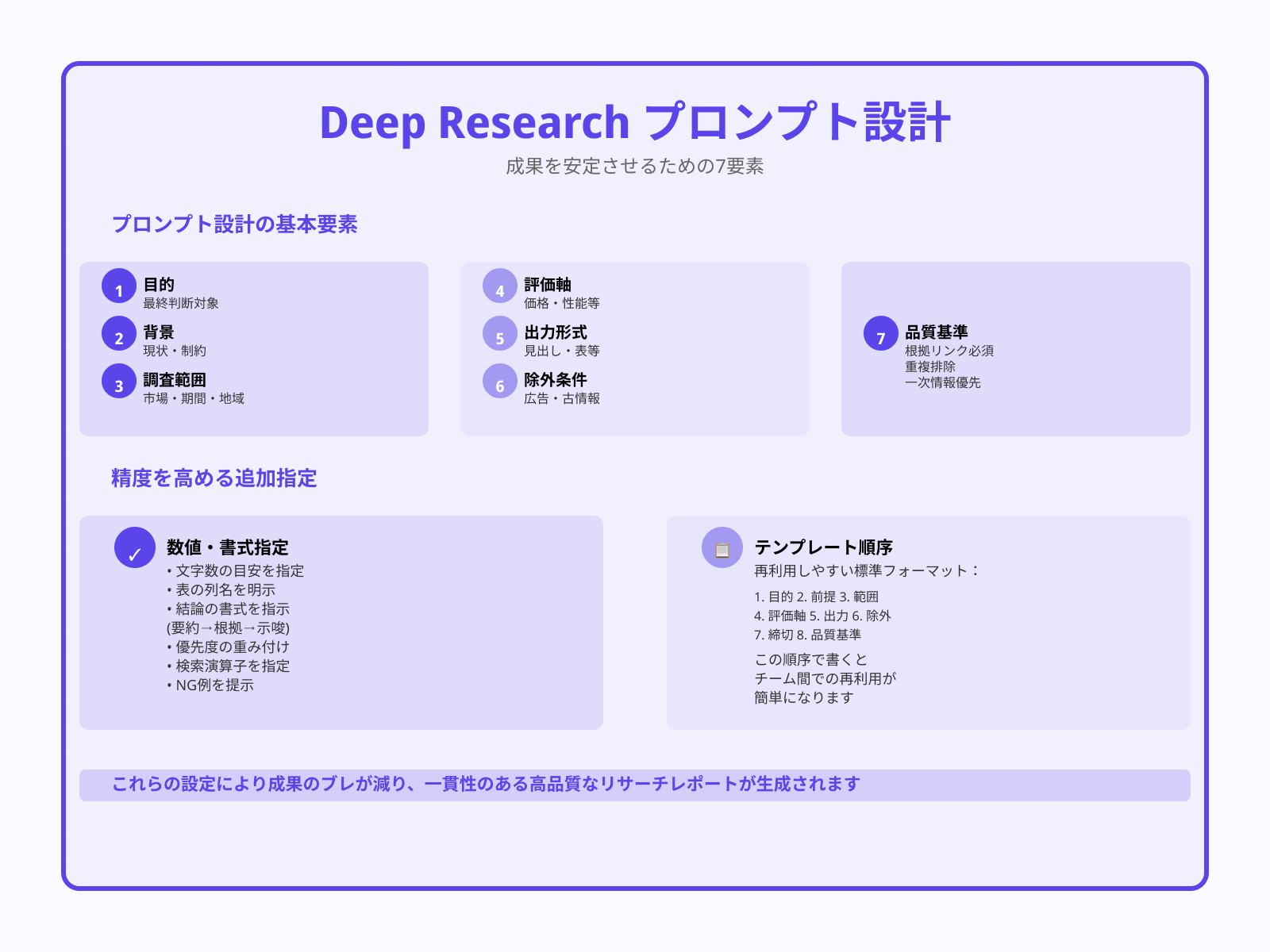Click the bottom banner about 一貫性のある高品質なリサーチレポート
This screenshot has height=952, width=1270.
(635, 782)
